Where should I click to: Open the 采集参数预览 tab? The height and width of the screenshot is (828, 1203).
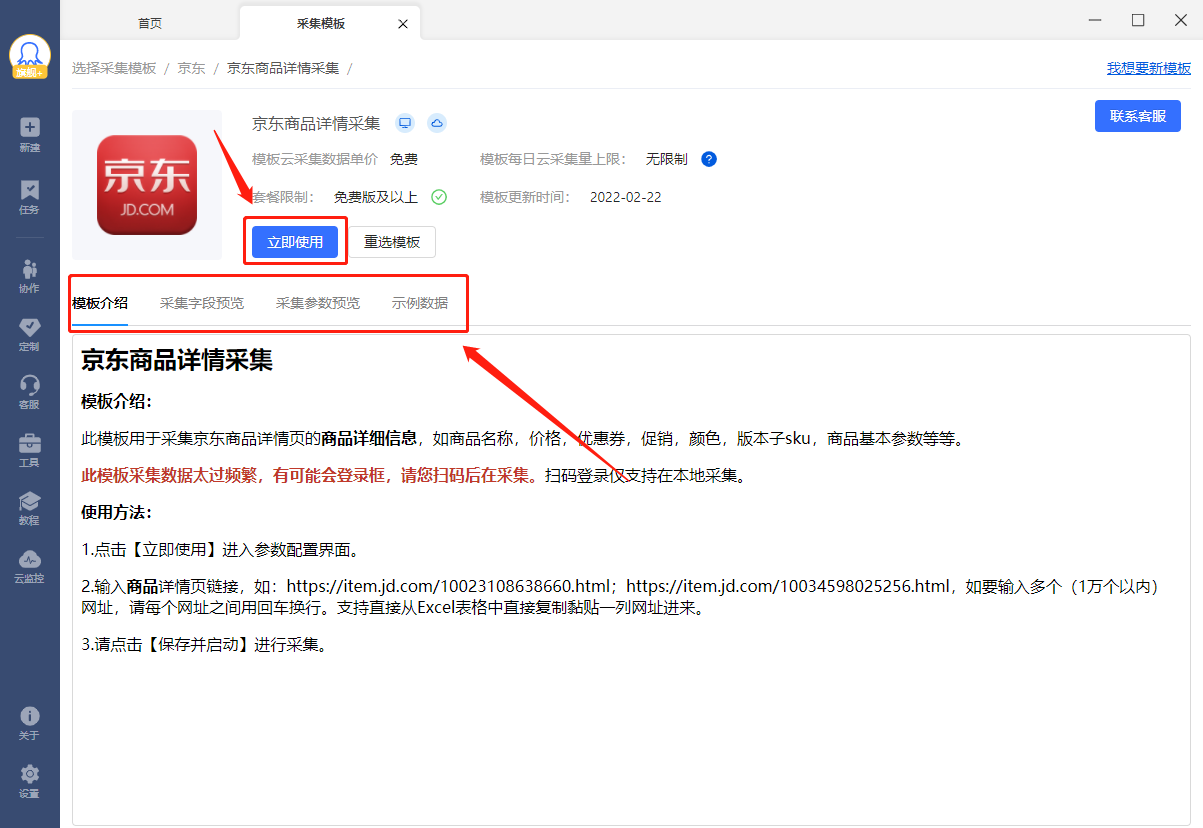318,303
